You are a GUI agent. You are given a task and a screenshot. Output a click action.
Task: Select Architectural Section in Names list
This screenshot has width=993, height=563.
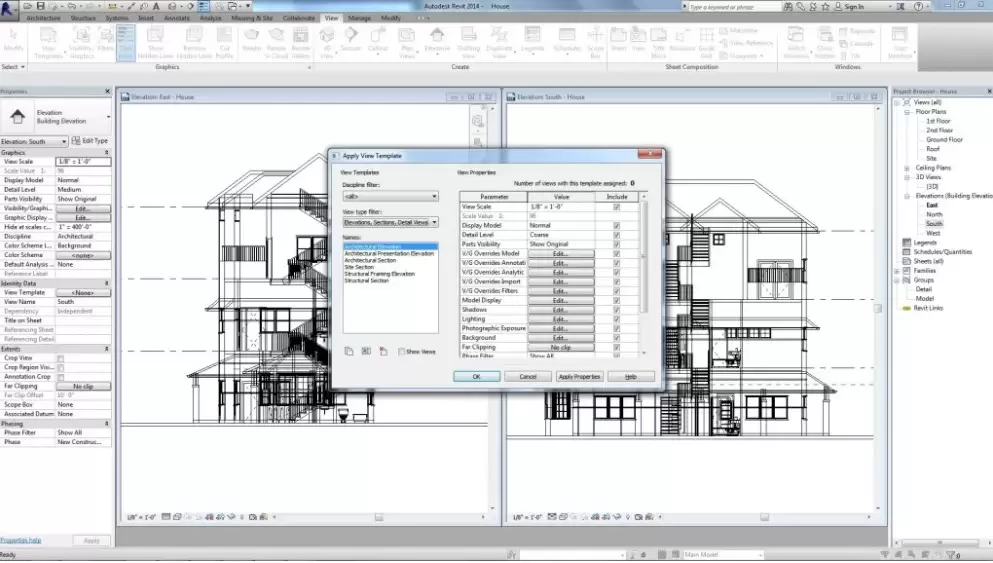pos(370,260)
